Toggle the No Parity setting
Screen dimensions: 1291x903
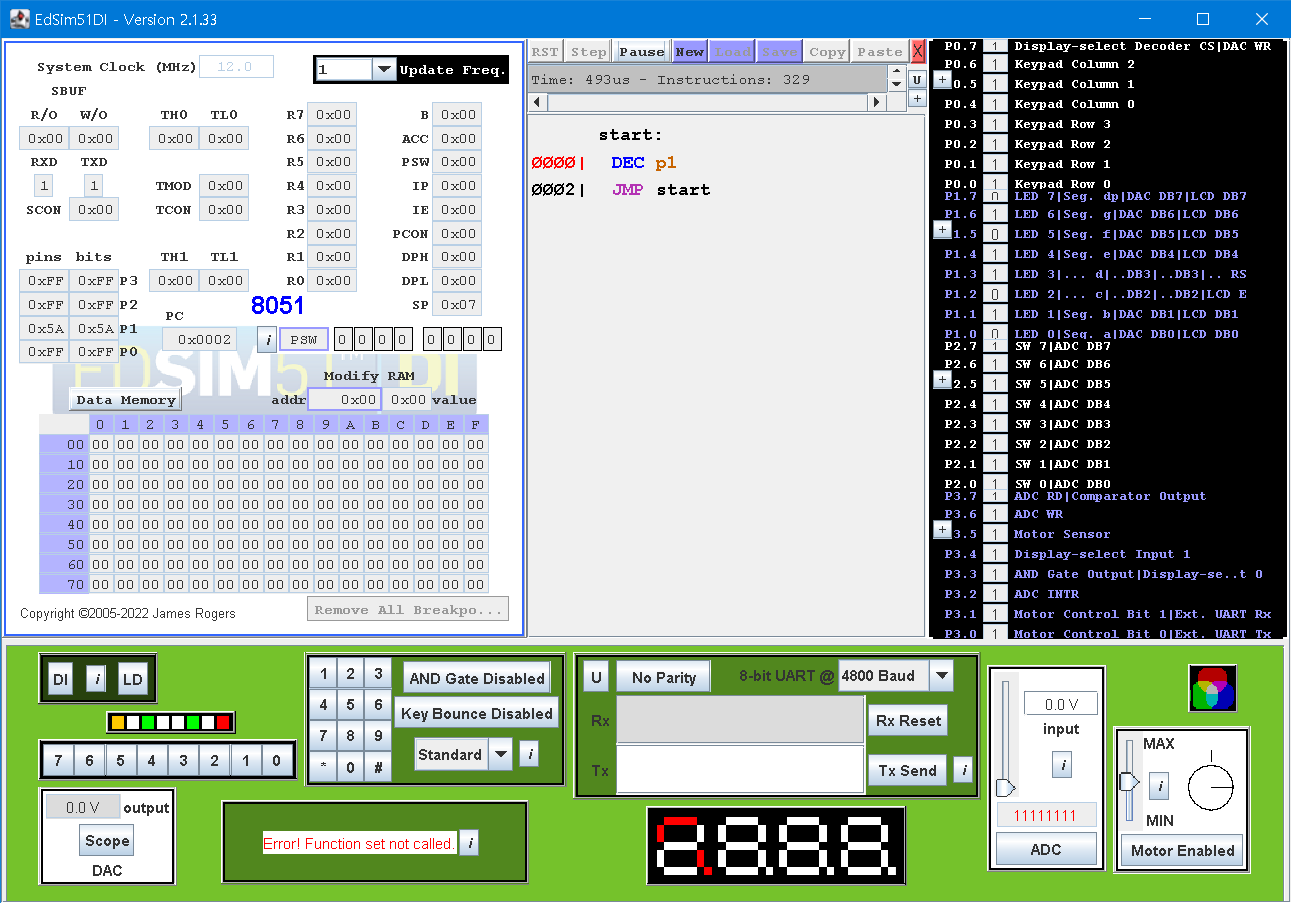663,677
